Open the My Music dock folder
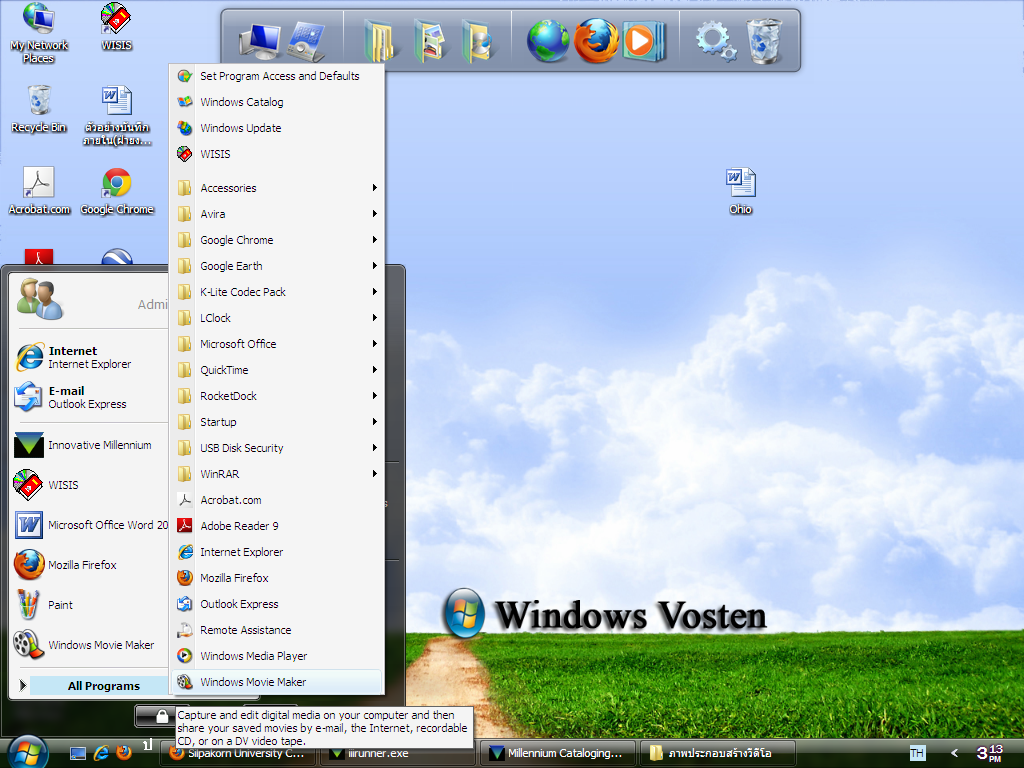Viewport: 1024px width, 768px height. tap(477, 41)
